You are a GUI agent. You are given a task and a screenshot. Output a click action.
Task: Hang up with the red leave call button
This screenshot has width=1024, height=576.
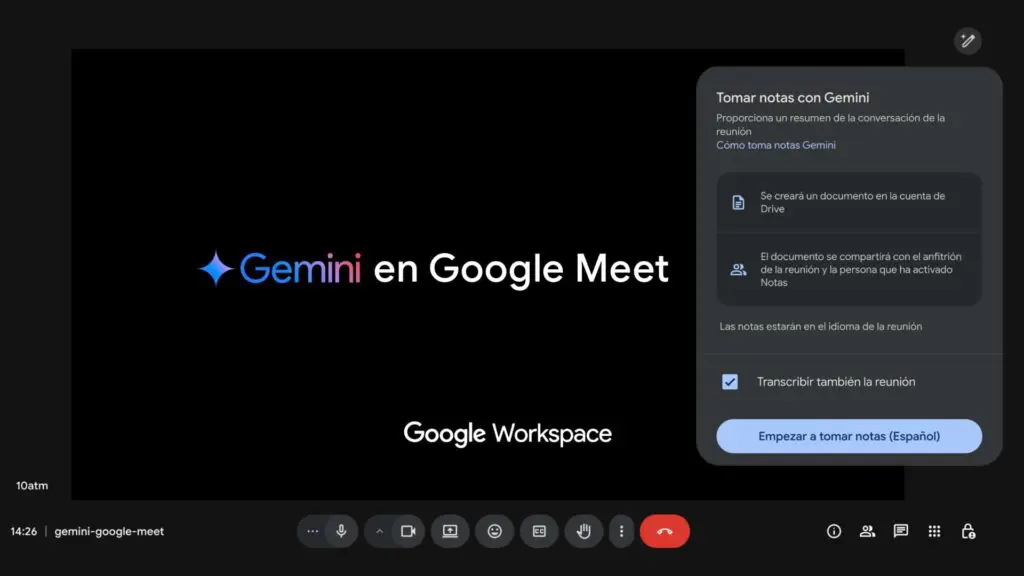point(665,531)
